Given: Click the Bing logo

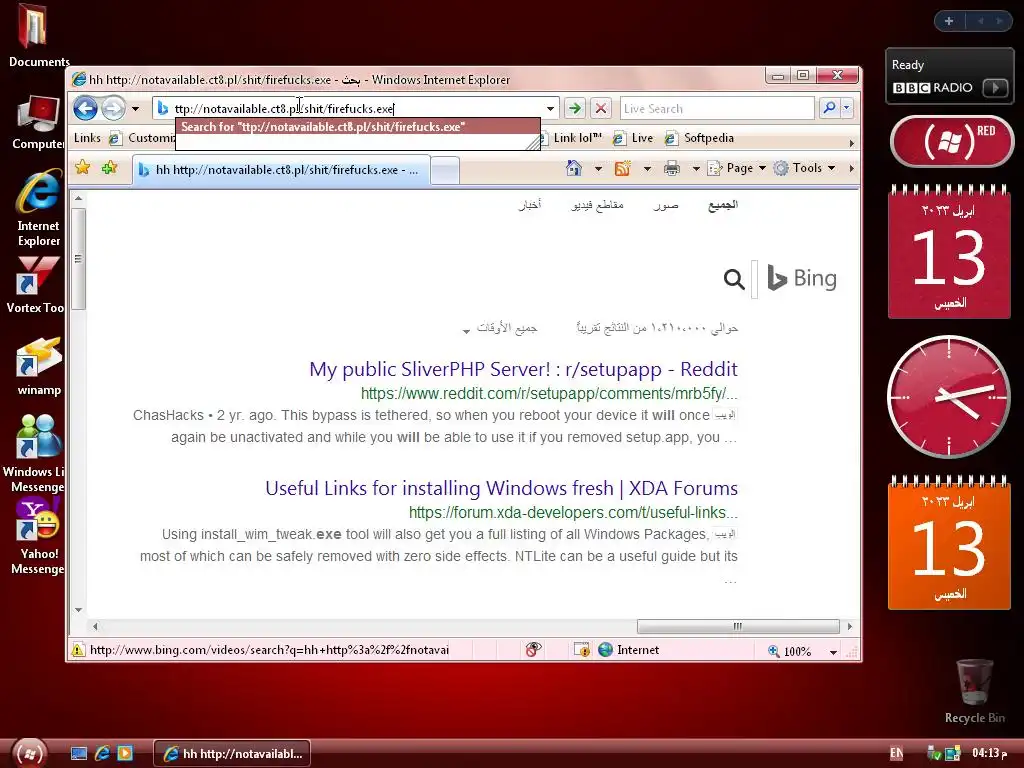Looking at the screenshot, I should tap(801, 279).
